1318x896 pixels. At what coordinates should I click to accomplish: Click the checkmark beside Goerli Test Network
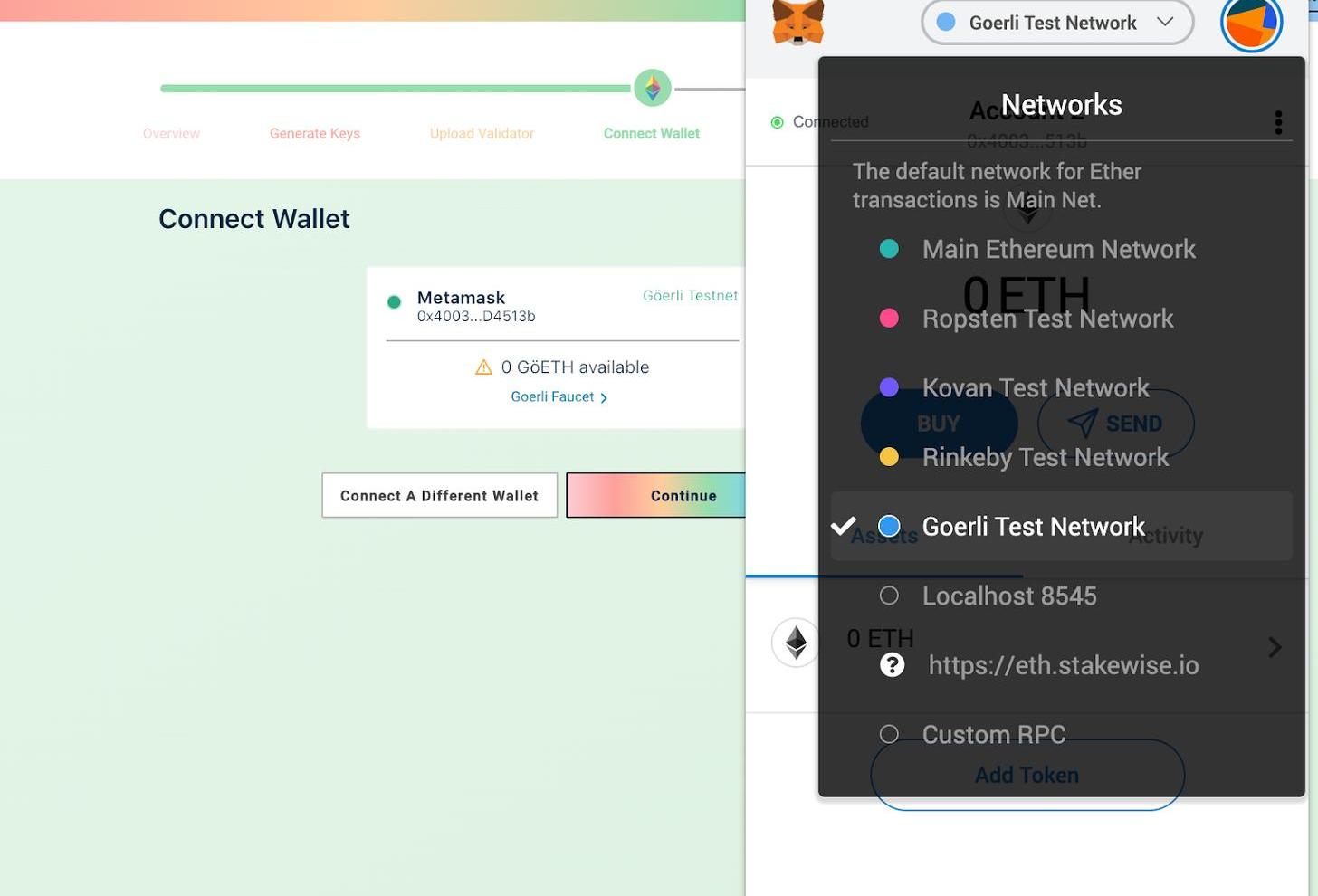click(x=844, y=526)
